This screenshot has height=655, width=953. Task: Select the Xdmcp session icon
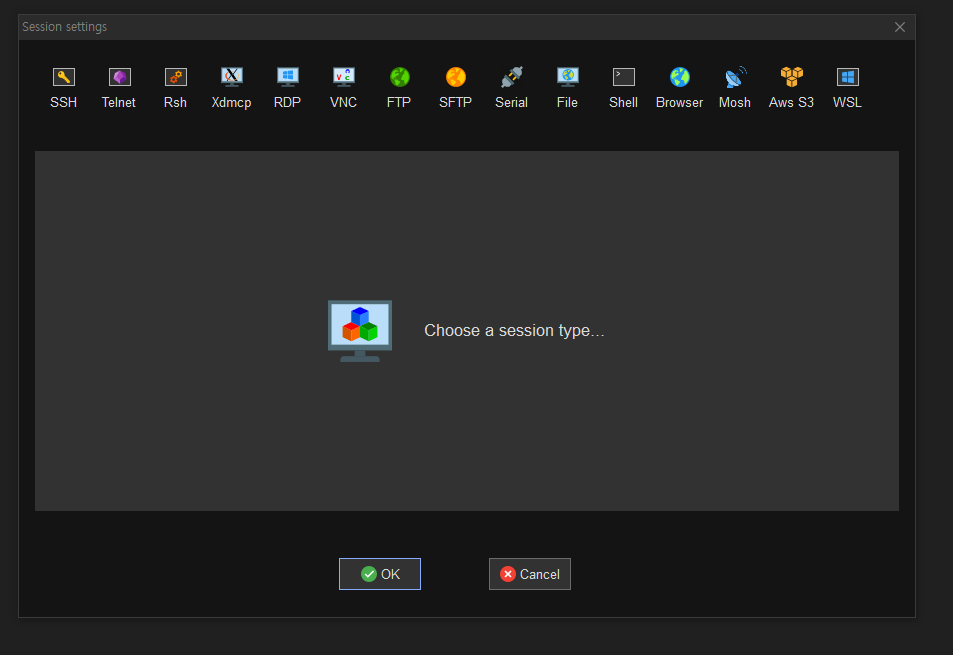pyautogui.click(x=231, y=88)
